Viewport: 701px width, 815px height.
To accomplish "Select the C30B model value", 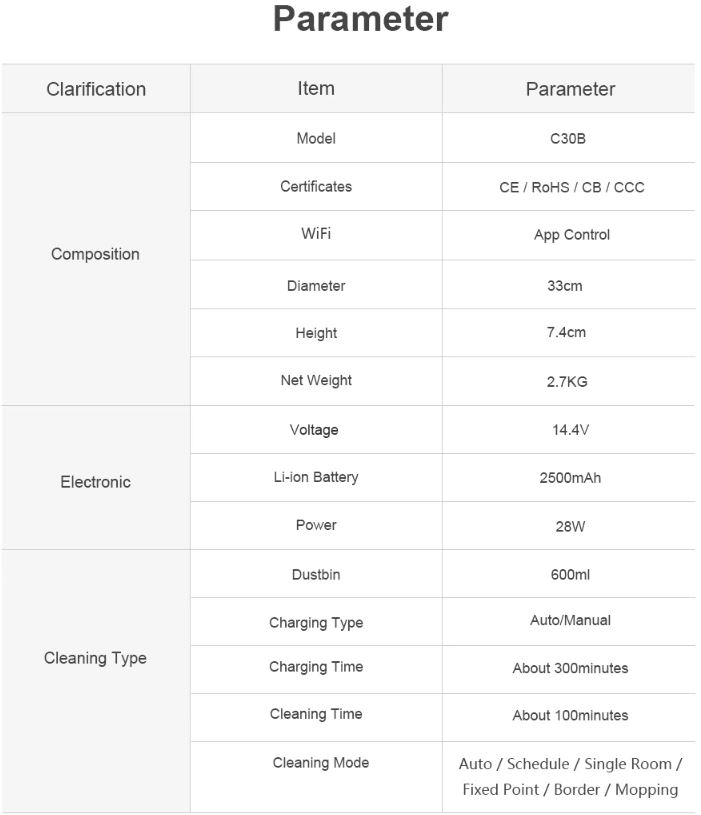I will tap(567, 139).
